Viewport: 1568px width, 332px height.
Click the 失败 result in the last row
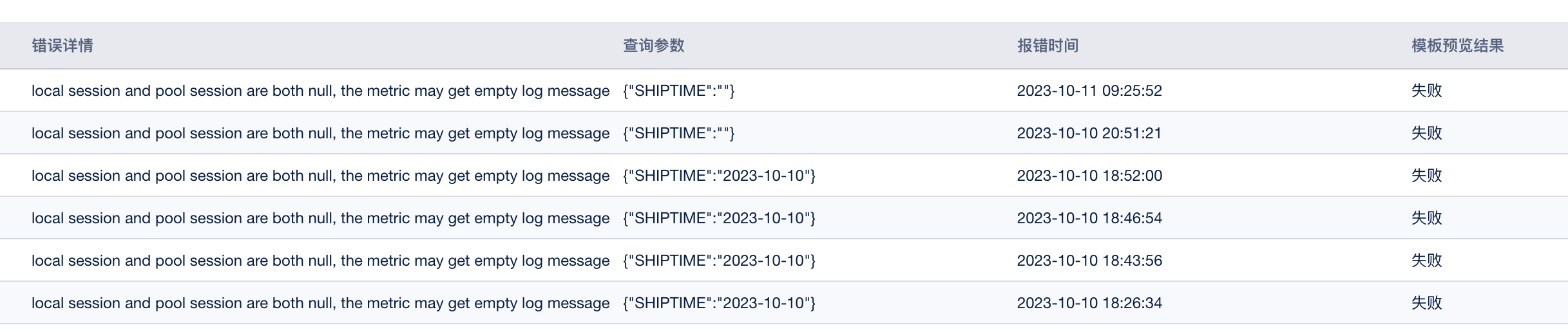pyautogui.click(x=1427, y=303)
